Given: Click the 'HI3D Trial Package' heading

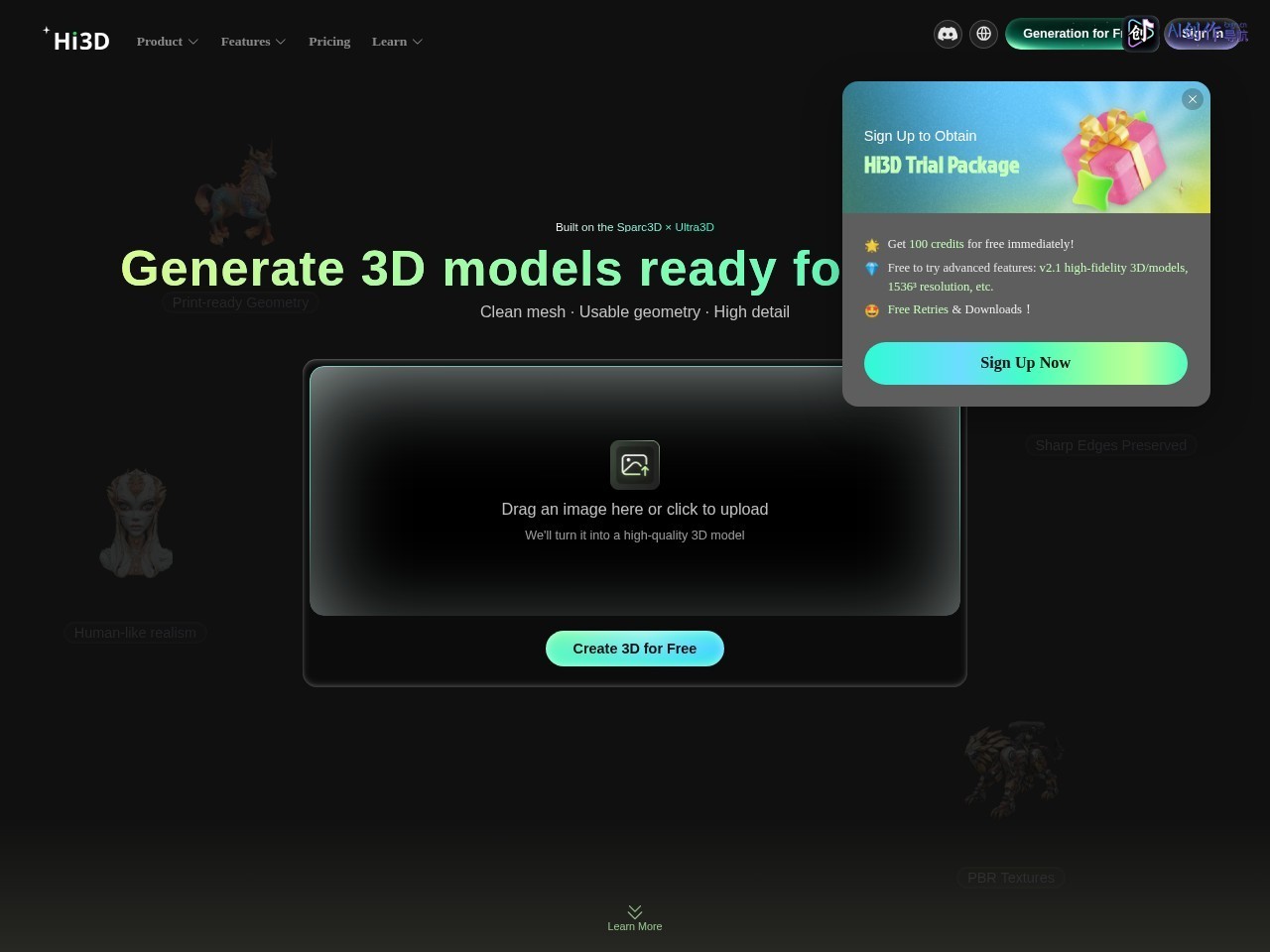Looking at the screenshot, I should 942,166.
